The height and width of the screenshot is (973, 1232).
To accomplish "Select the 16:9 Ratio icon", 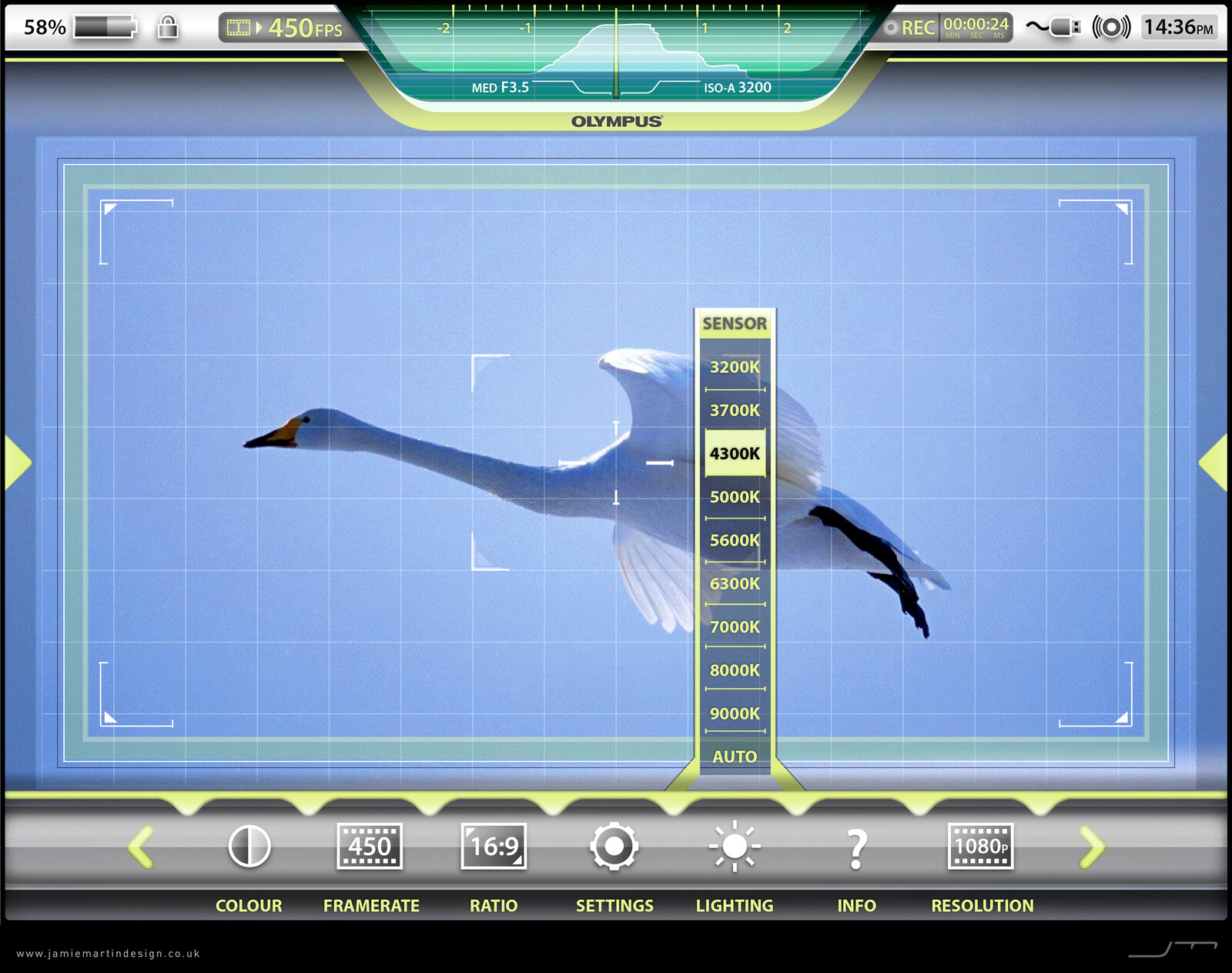I will coord(494,846).
